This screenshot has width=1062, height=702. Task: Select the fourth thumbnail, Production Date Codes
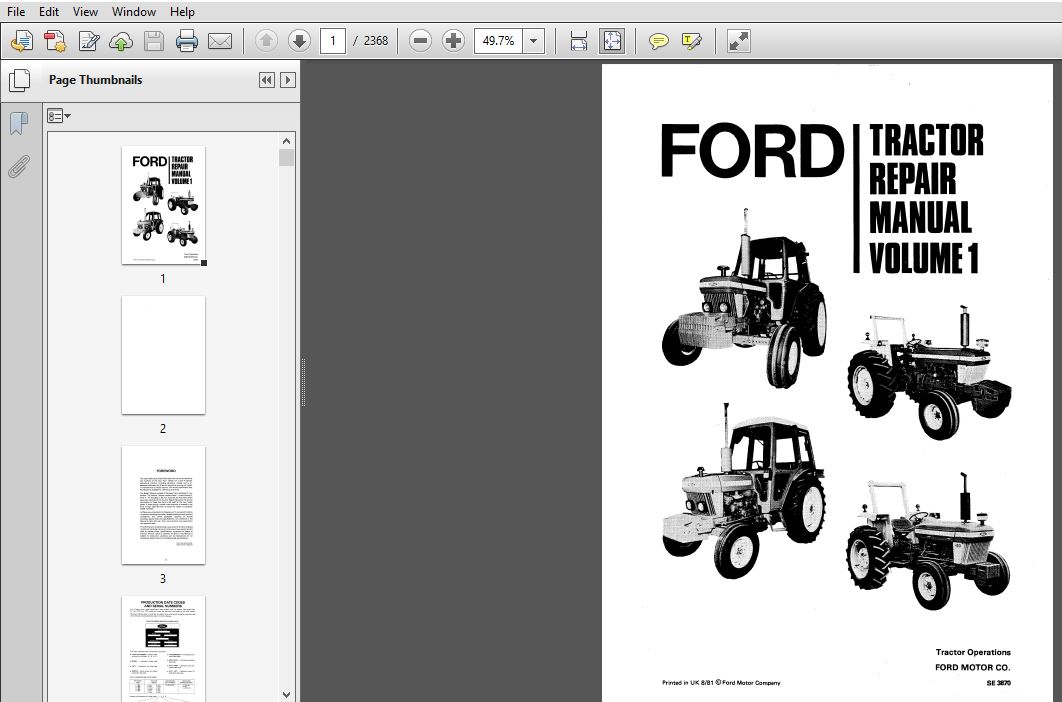tap(163, 648)
